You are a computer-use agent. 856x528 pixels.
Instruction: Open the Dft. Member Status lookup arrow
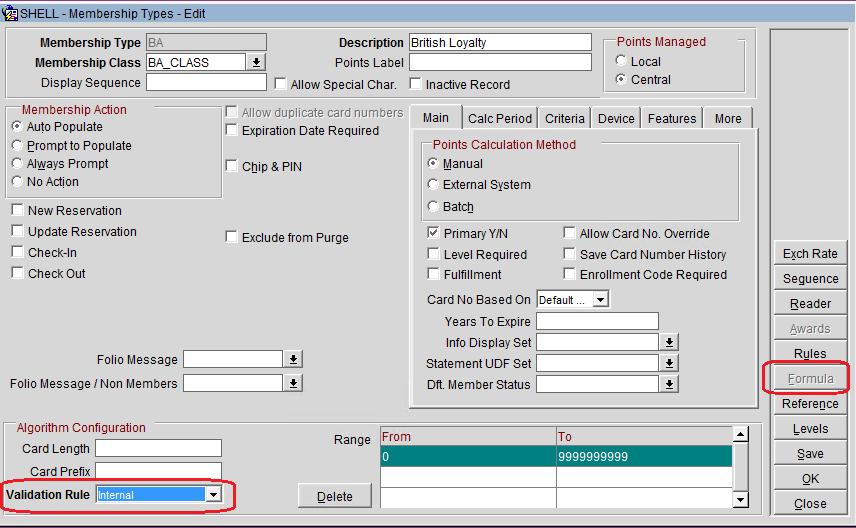coord(670,384)
